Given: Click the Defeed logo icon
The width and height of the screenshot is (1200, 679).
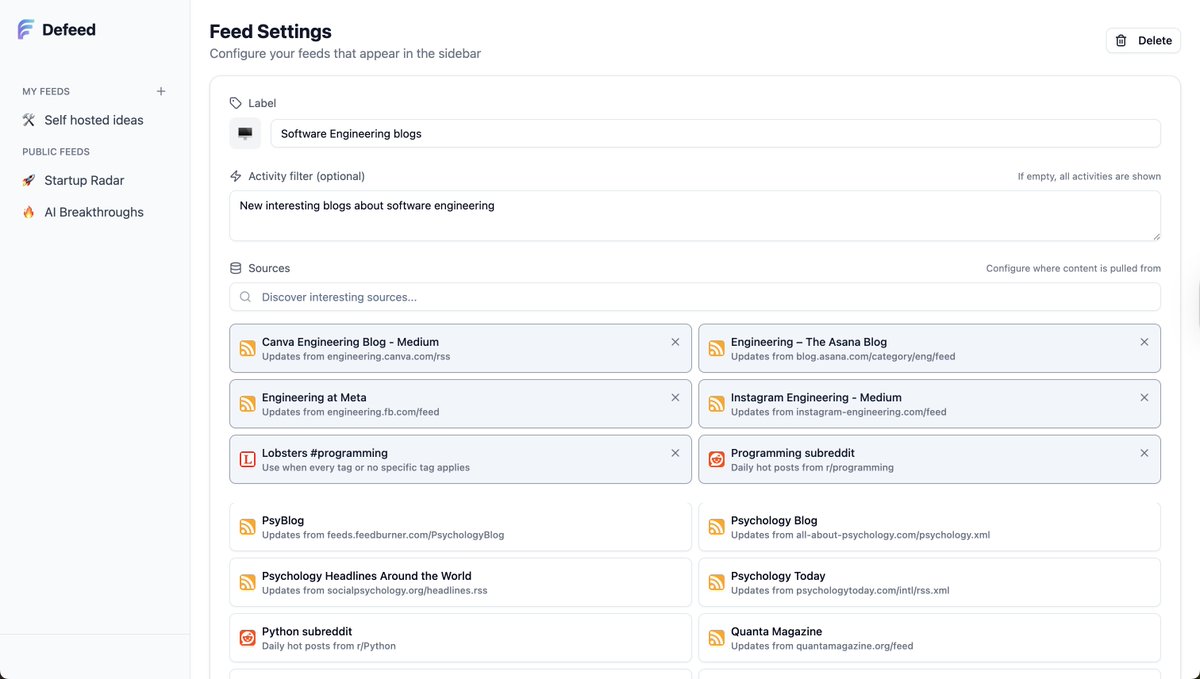Looking at the screenshot, I should tap(26, 30).
